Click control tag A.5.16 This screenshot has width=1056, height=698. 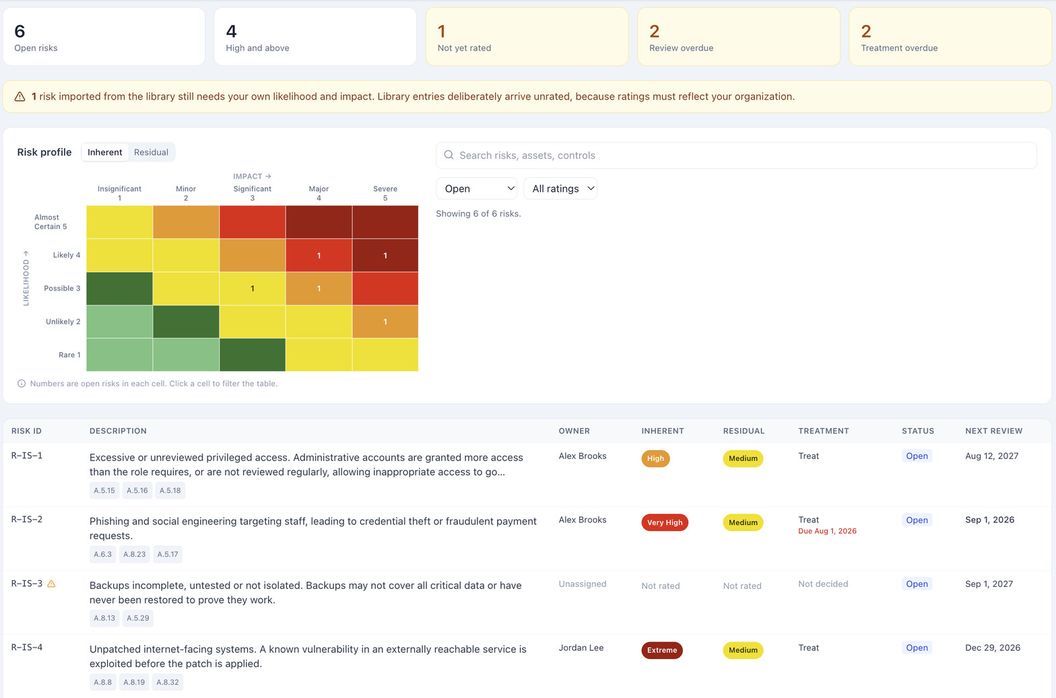pyautogui.click(x=137, y=490)
